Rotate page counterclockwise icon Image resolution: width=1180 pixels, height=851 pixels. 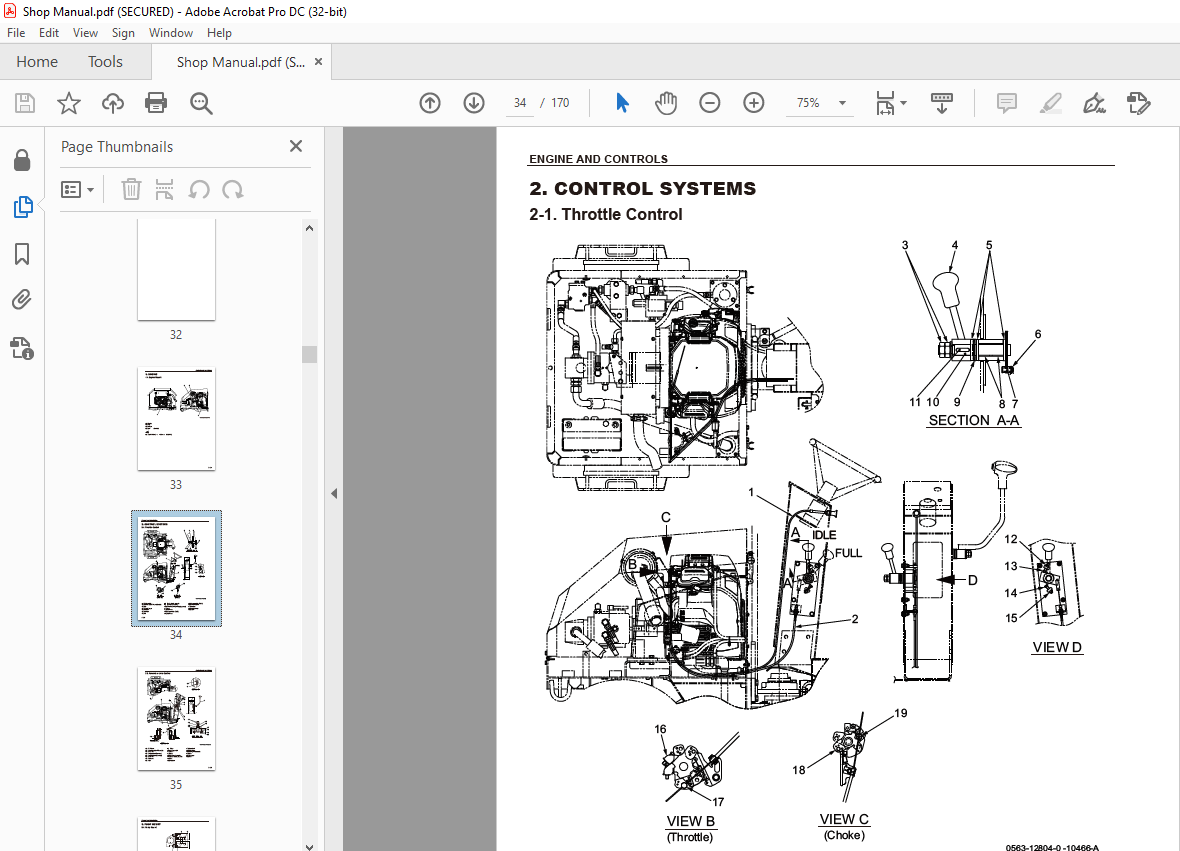(x=199, y=190)
